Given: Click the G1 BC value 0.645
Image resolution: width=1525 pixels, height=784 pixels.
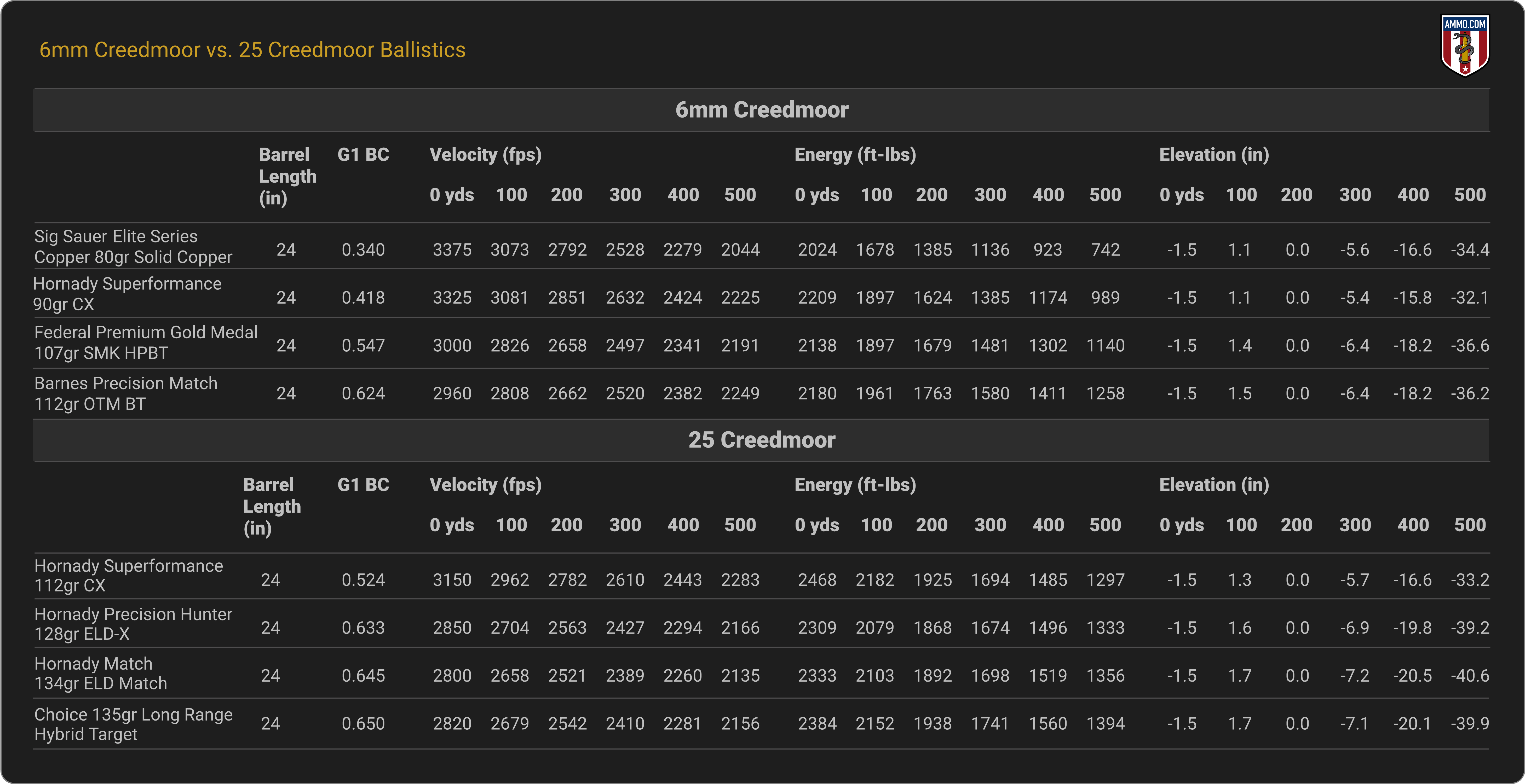Looking at the screenshot, I should tap(363, 676).
